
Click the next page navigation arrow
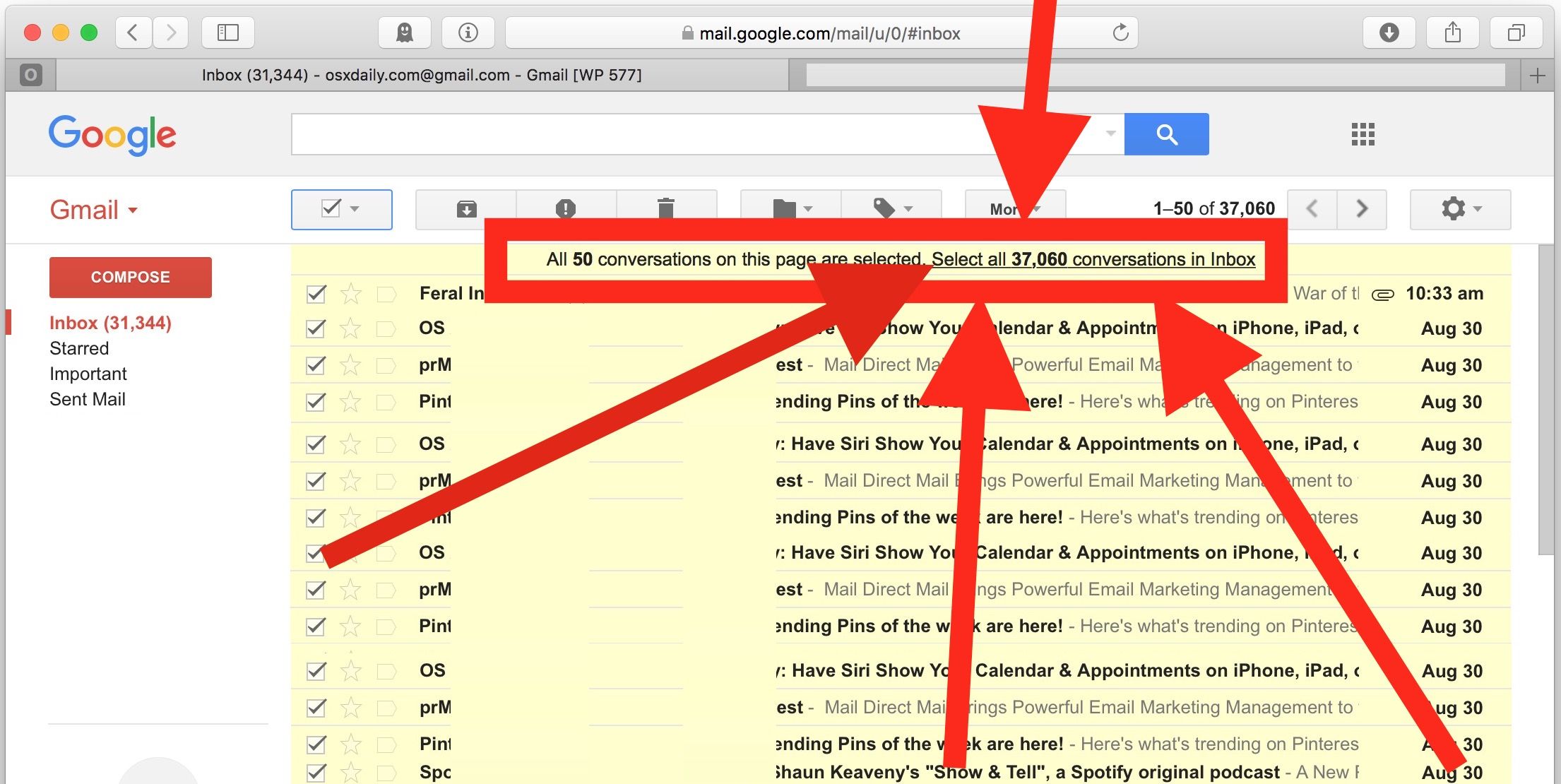pos(1363,209)
